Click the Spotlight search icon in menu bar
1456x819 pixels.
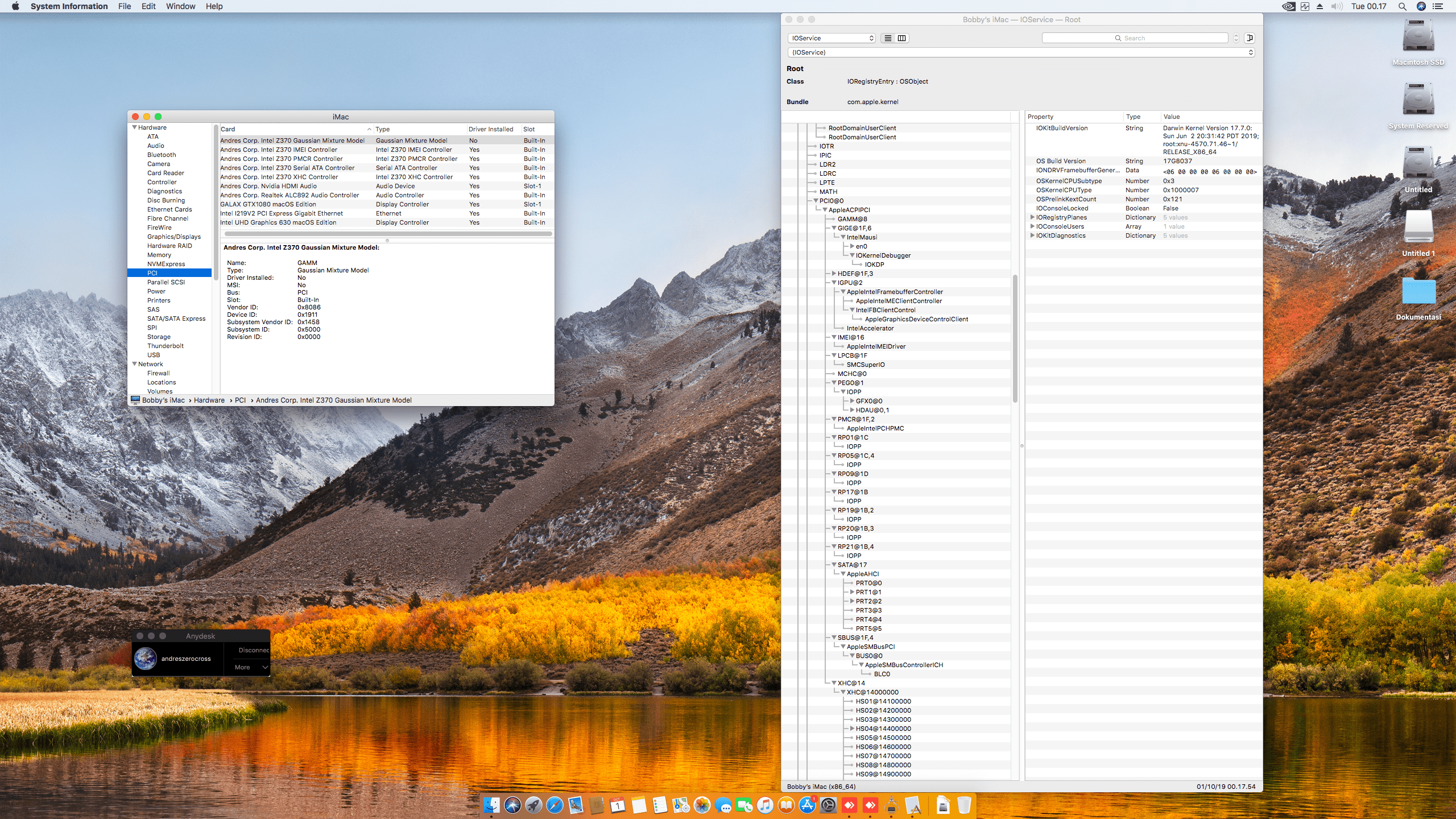click(1402, 6)
